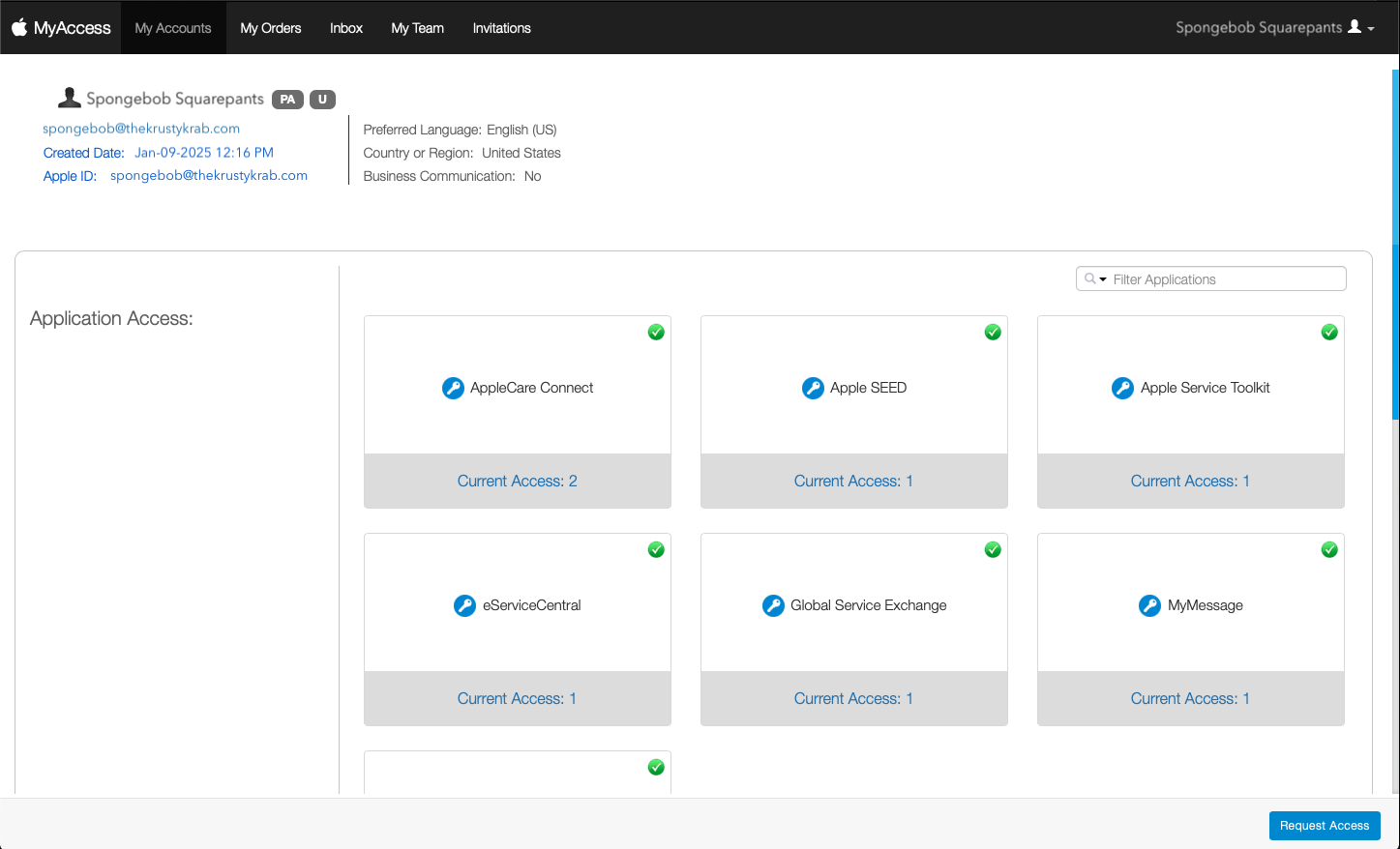Click the key icon next to AppleCare Connect
The width and height of the screenshot is (1400, 849).
pos(453,388)
